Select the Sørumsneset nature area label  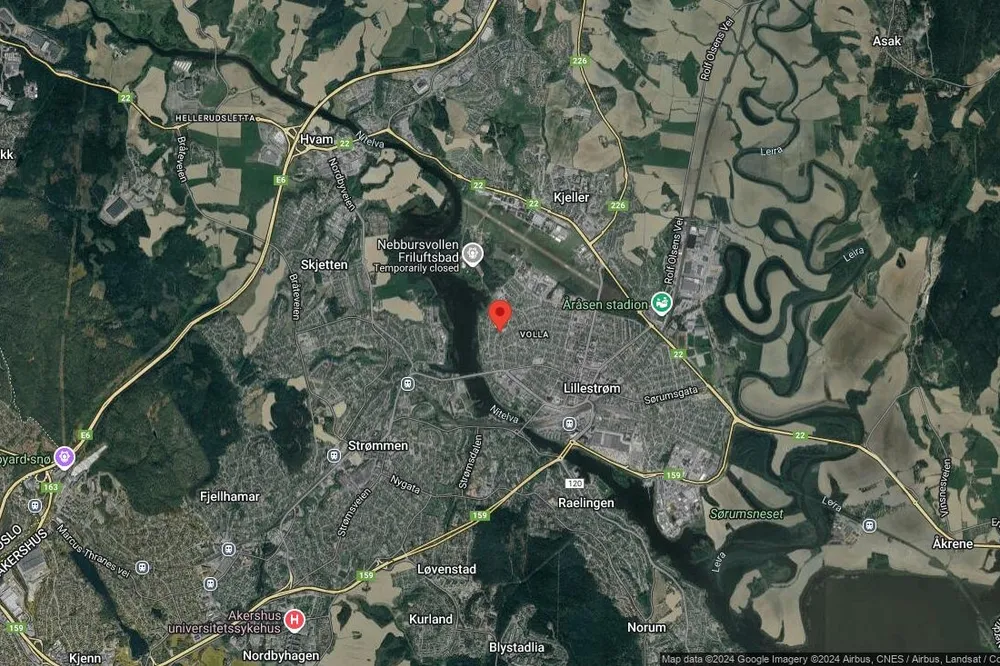coord(746,514)
